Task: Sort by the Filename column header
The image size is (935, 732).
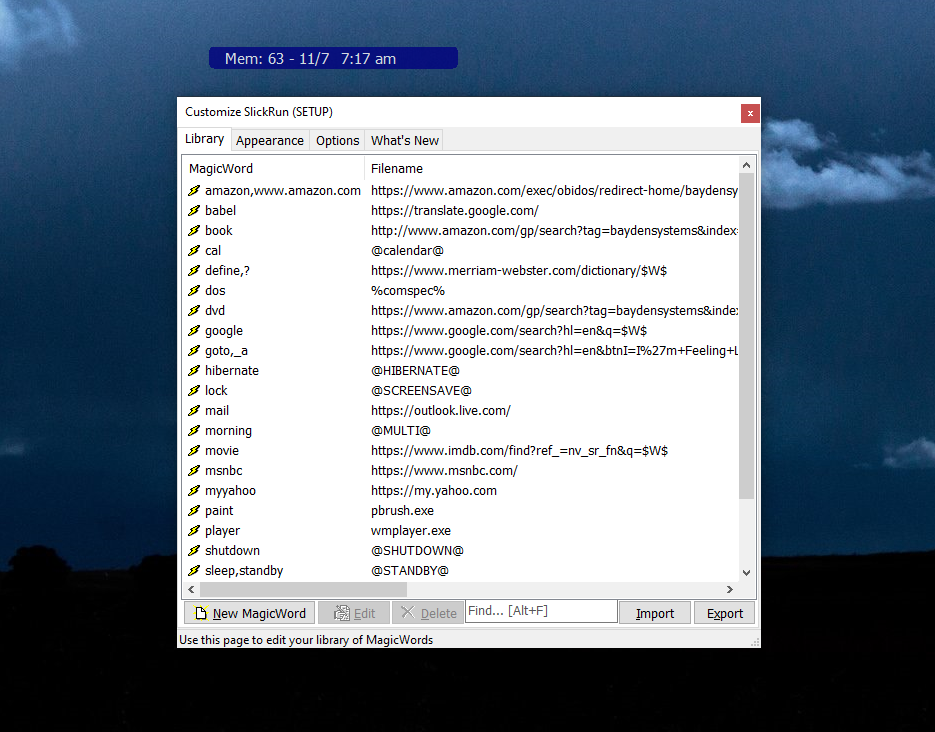Action: tap(552, 169)
